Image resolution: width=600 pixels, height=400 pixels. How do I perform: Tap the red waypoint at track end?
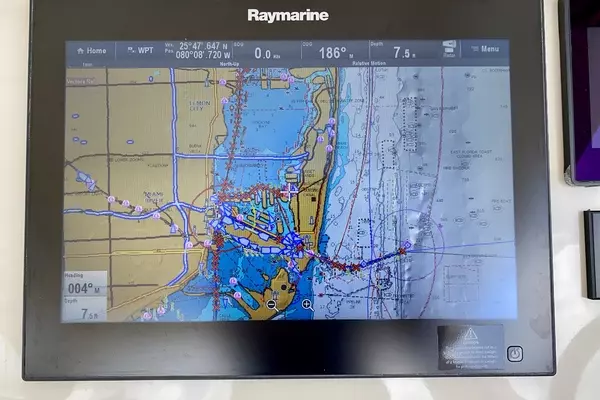pos(404,250)
